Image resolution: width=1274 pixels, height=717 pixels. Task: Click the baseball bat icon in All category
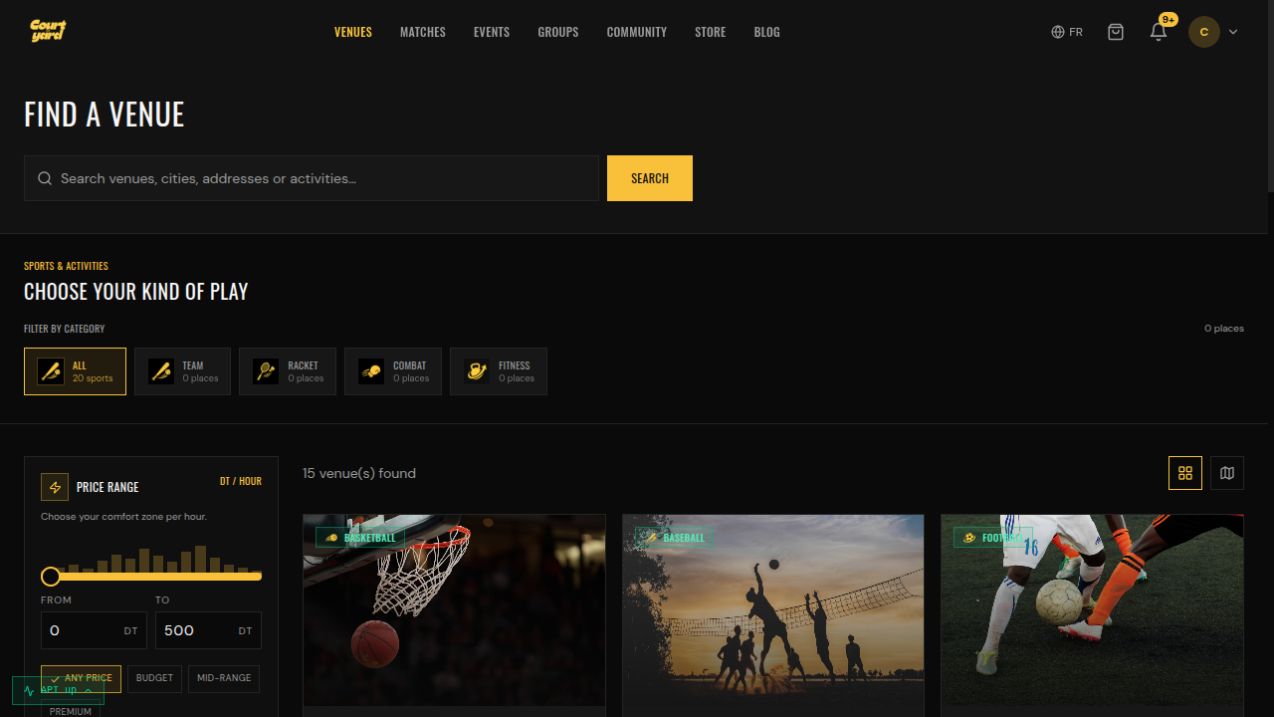(x=51, y=371)
